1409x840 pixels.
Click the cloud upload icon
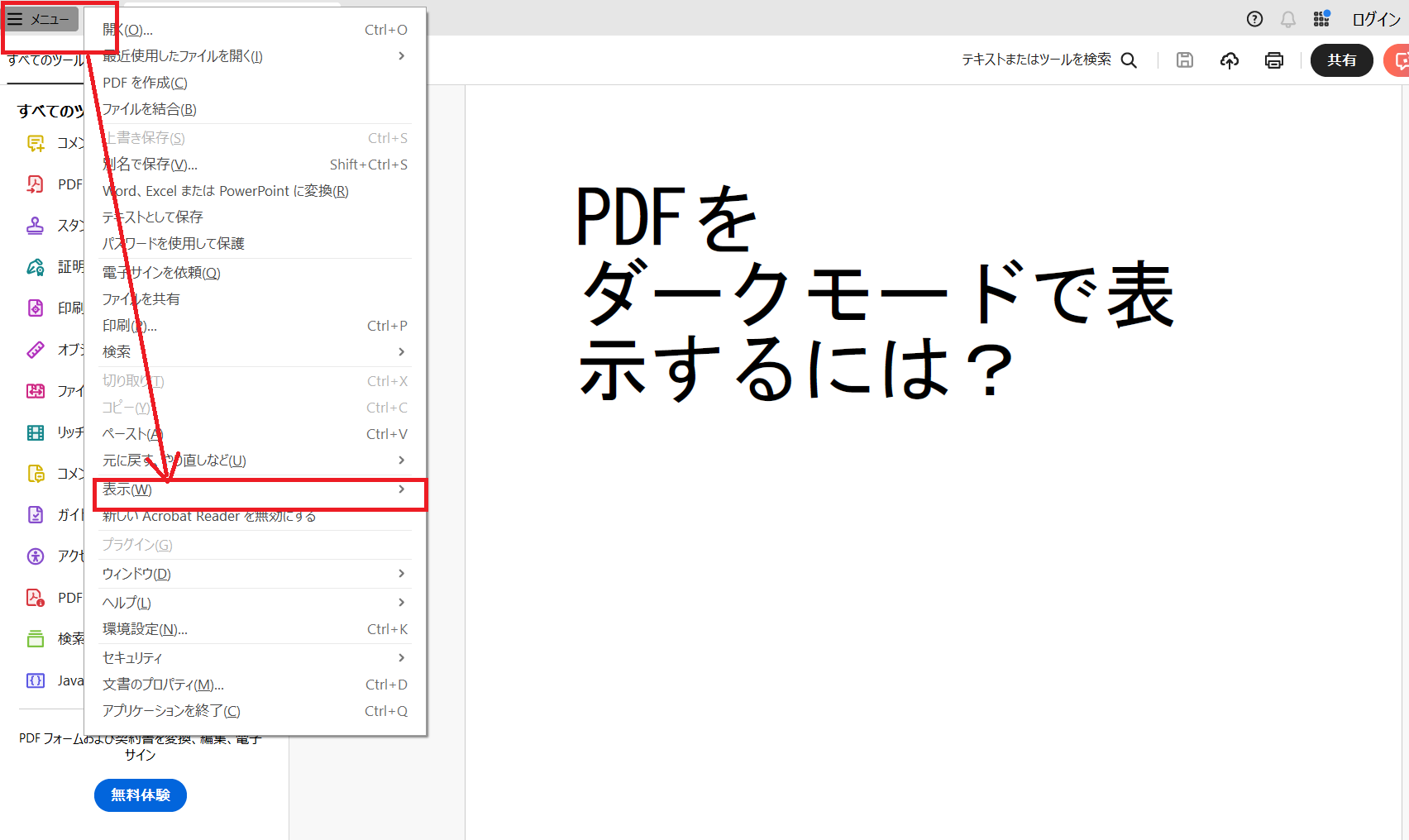(x=1230, y=60)
